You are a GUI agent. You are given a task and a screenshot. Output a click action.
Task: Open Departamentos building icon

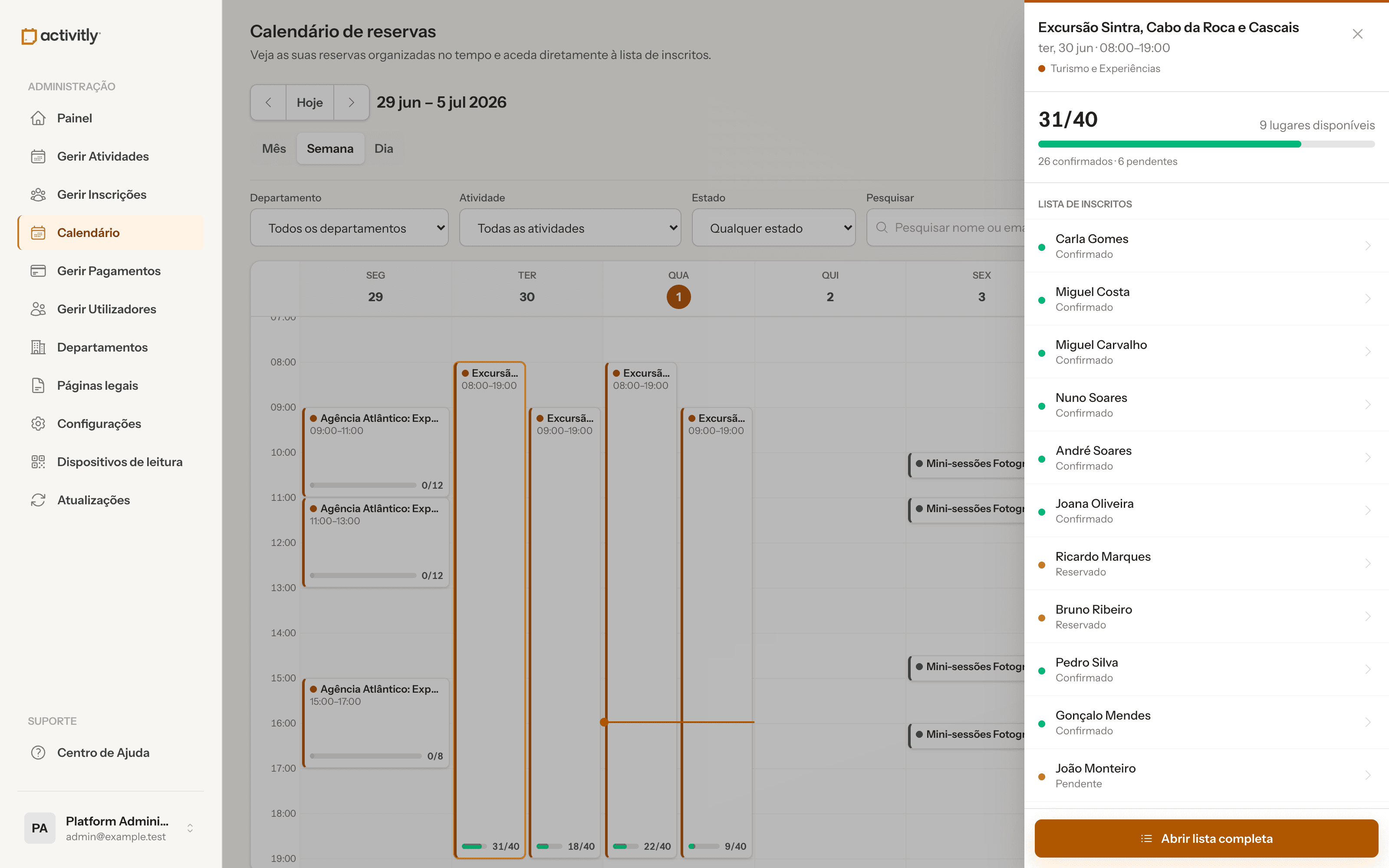tap(38, 347)
